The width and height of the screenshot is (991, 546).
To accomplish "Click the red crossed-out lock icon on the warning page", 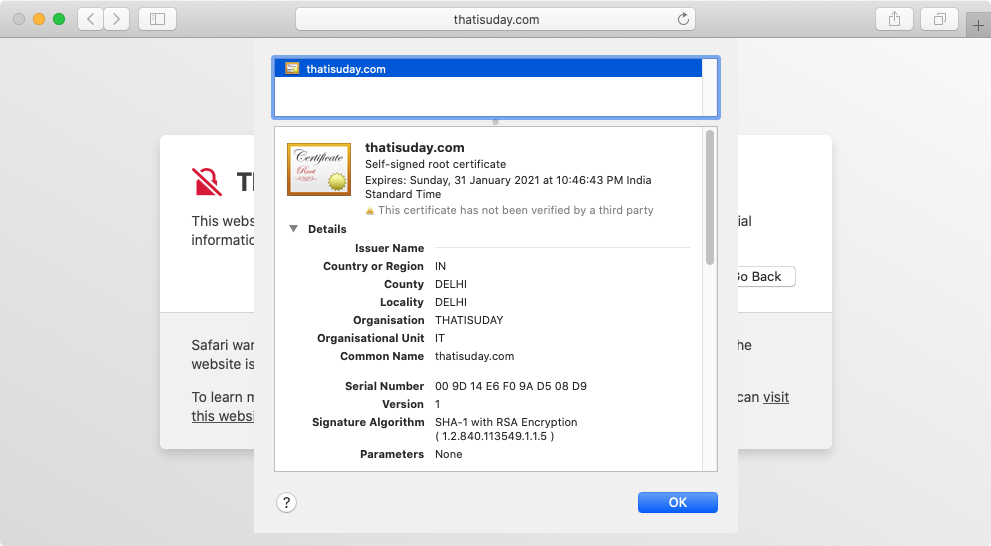I will click(x=207, y=182).
